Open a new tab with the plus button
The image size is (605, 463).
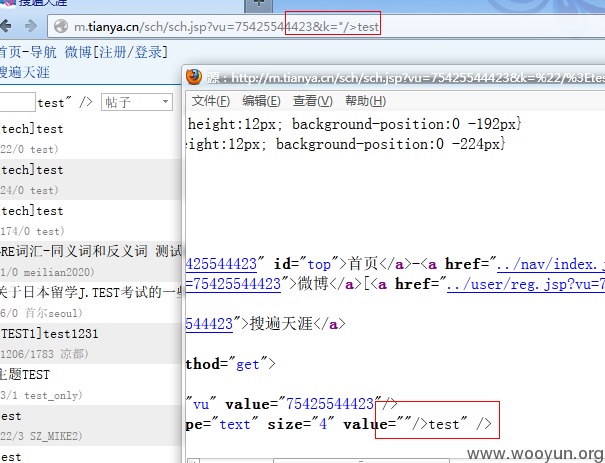[259, 4]
